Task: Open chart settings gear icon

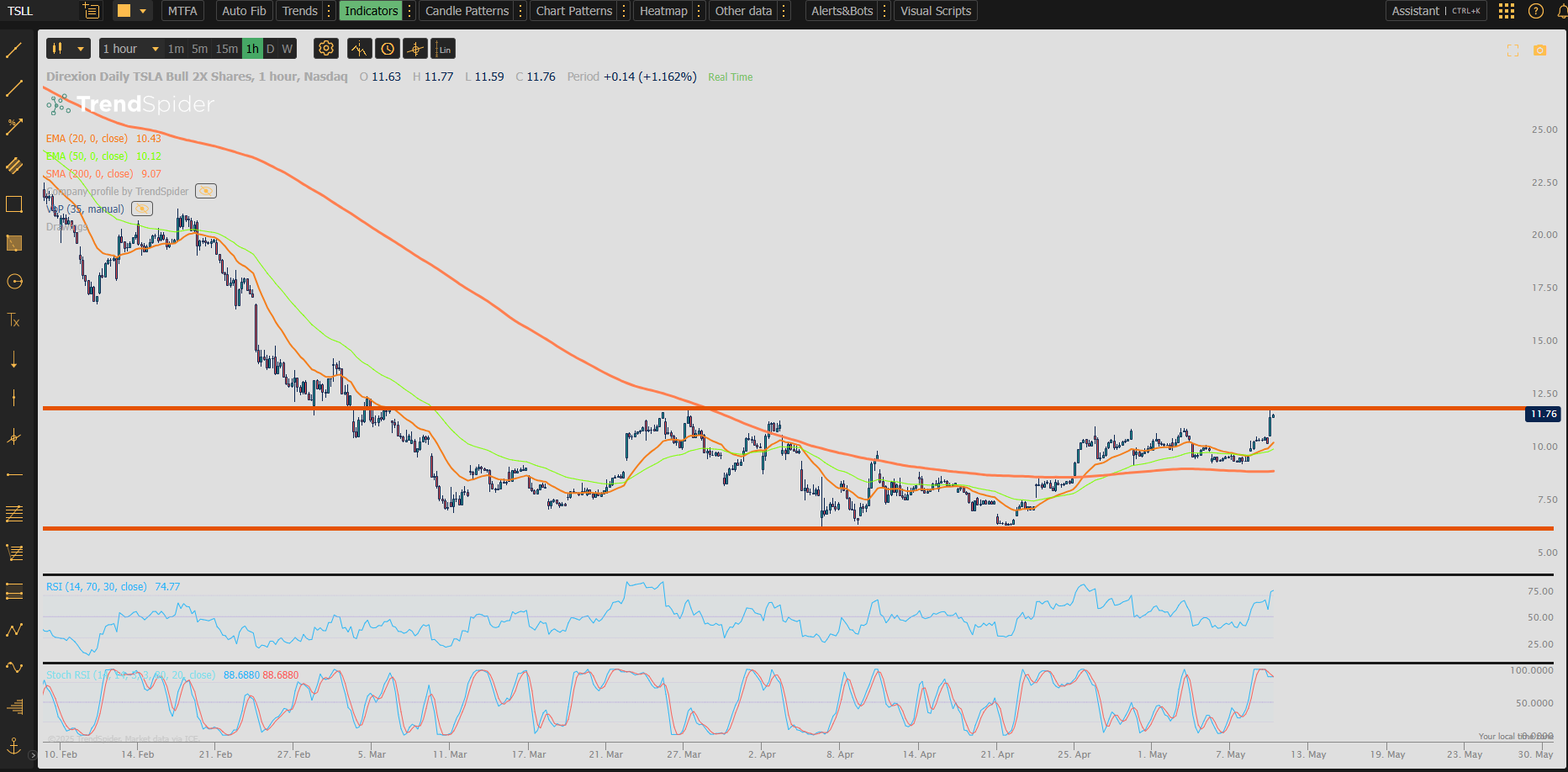Action: 326,49
